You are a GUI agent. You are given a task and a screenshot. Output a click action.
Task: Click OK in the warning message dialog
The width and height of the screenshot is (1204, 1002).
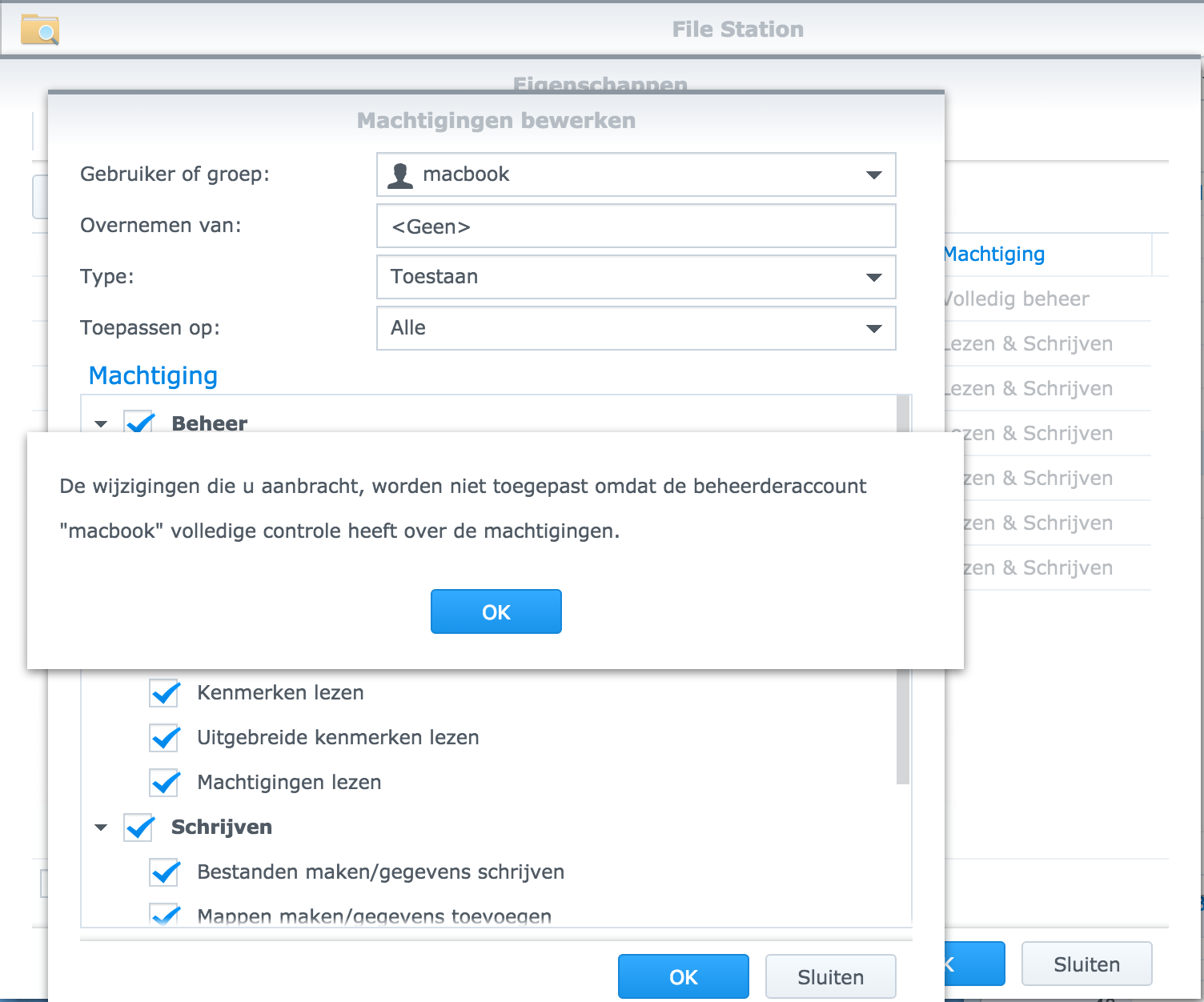pyautogui.click(x=496, y=611)
